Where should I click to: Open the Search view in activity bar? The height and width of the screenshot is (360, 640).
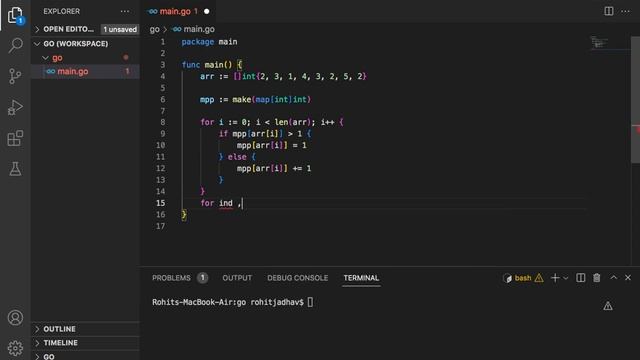click(x=15, y=45)
